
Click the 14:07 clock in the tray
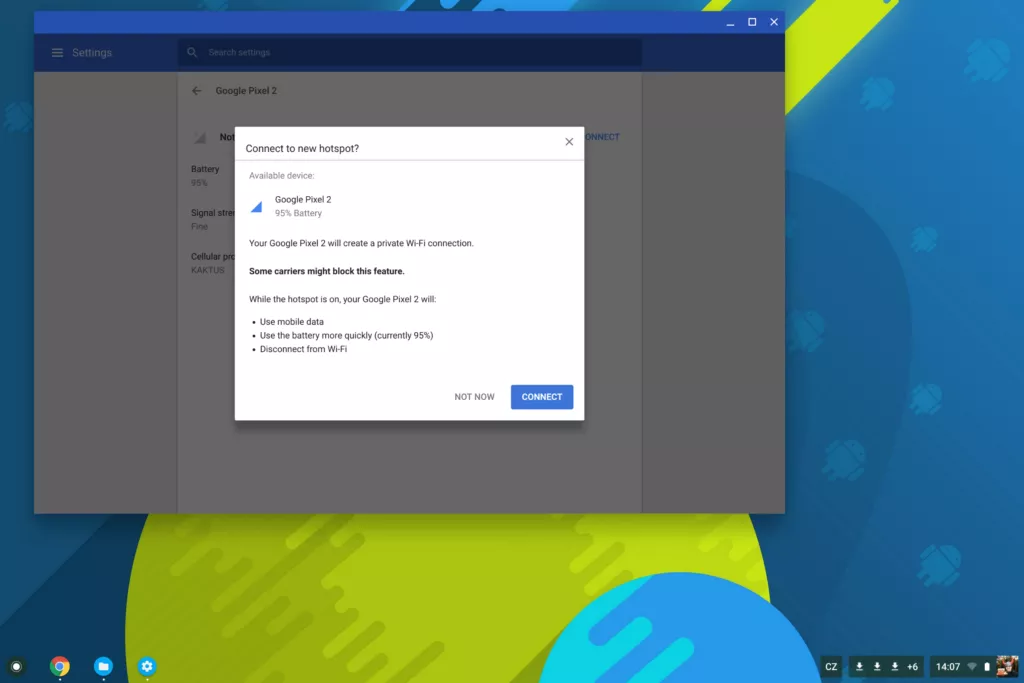[948, 667]
